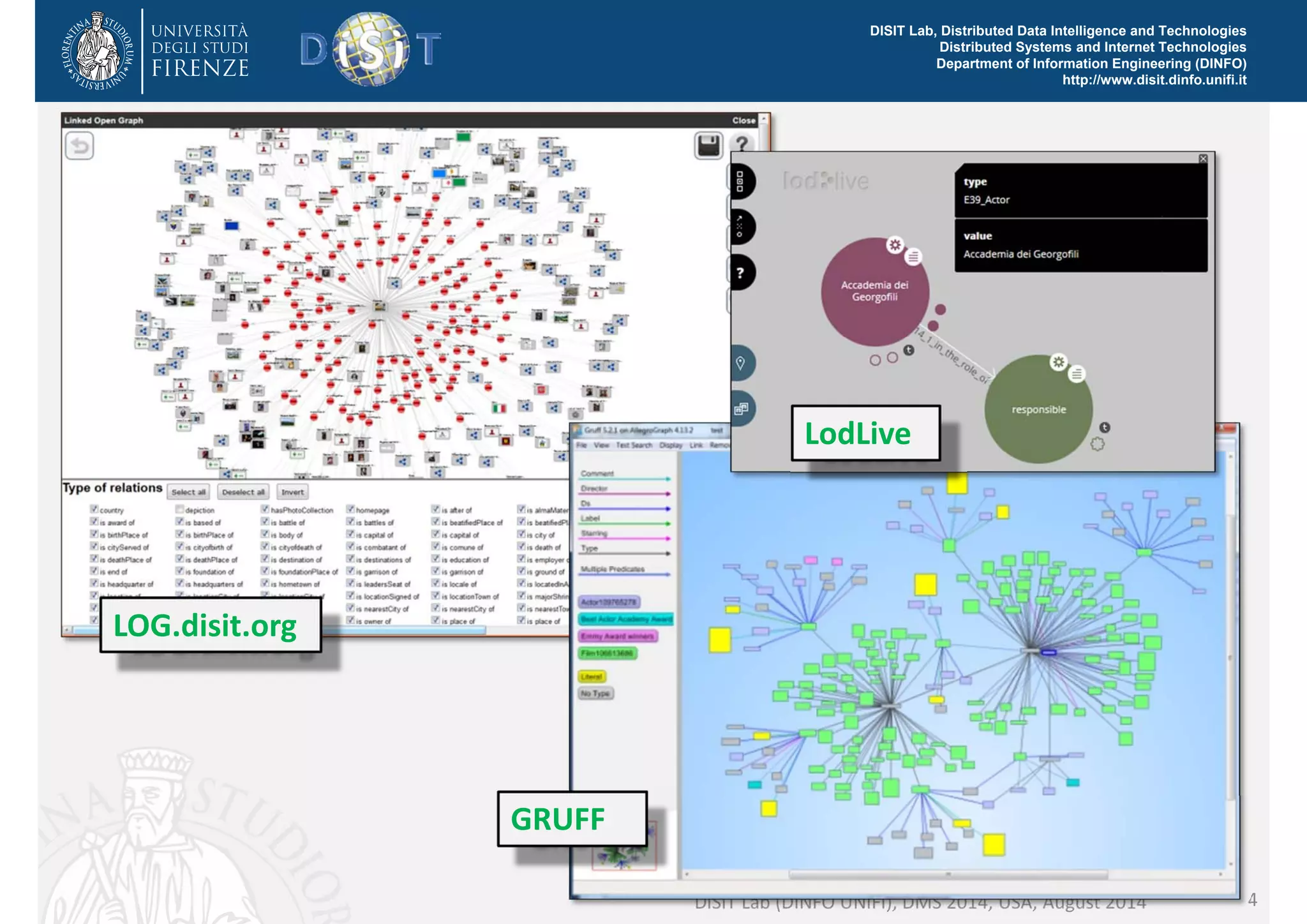
Task: Select the gray No Type legend chip
Action: tap(595, 694)
